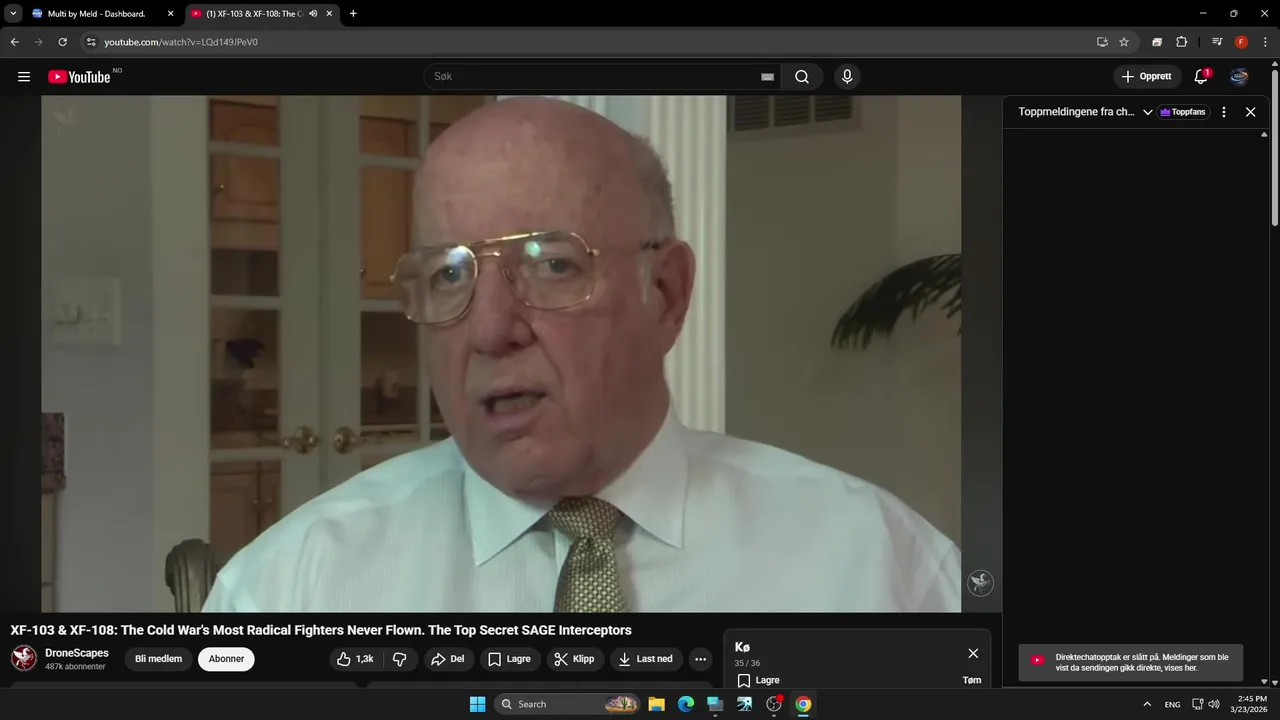Open YouTube notifications bell
Viewport: 1280px width, 720px height.
pyautogui.click(x=1201, y=77)
